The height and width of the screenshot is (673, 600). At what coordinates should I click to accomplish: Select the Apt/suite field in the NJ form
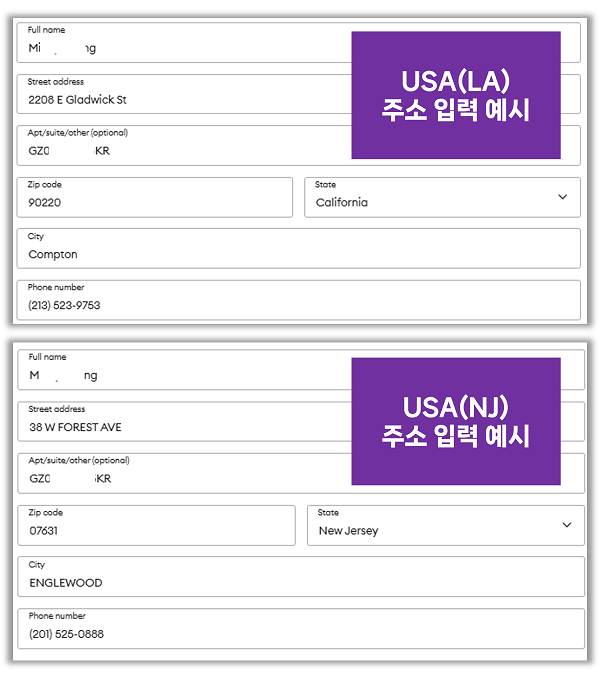pyautogui.click(x=180, y=473)
